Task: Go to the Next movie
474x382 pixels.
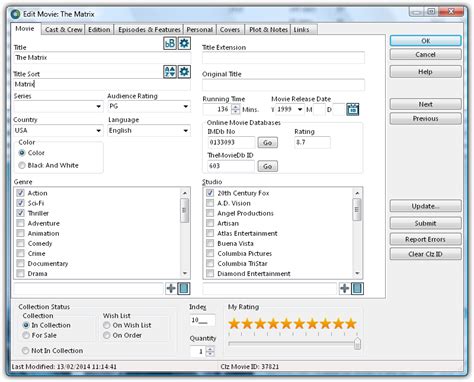Action: point(426,104)
